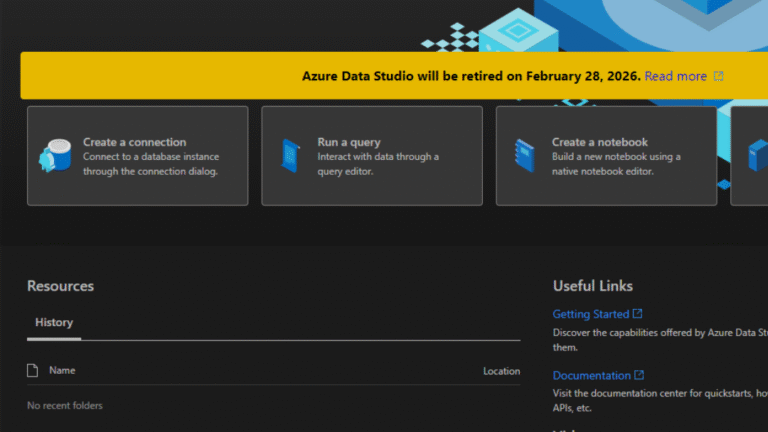Click the external link icon beside Read more
768x432 pixels.
tap(718, 76)
